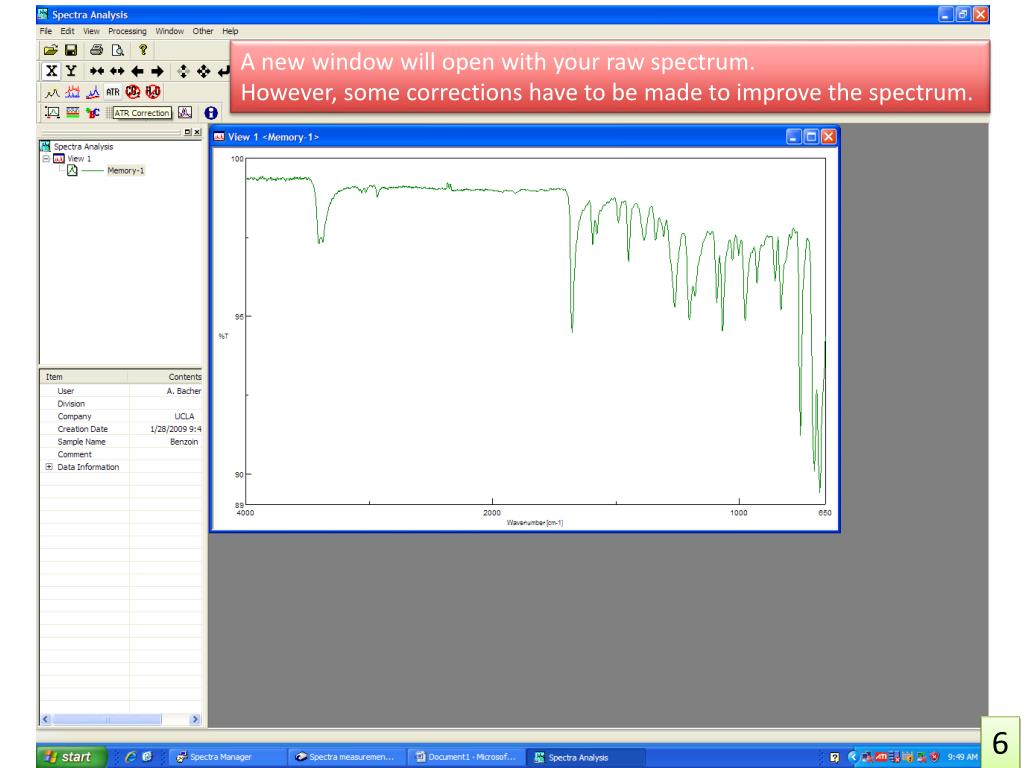Viewport: 1024px width, 768px height.
Task: Select the Company value UCLA
Action: (184, 416)
